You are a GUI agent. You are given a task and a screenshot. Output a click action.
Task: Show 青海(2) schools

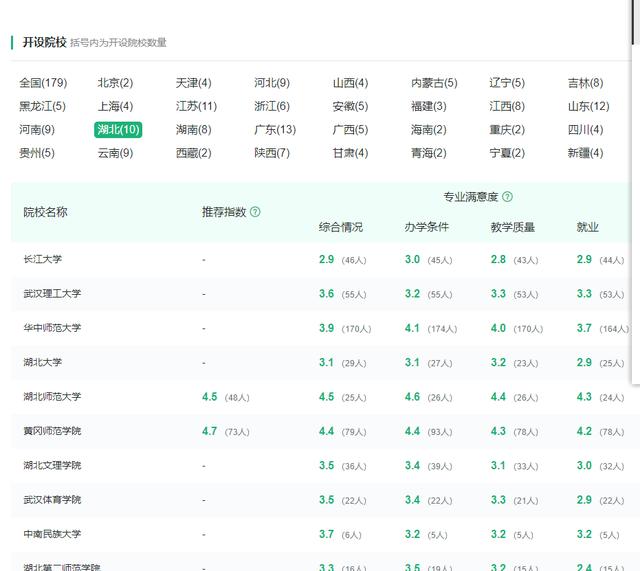click(429, 153)
